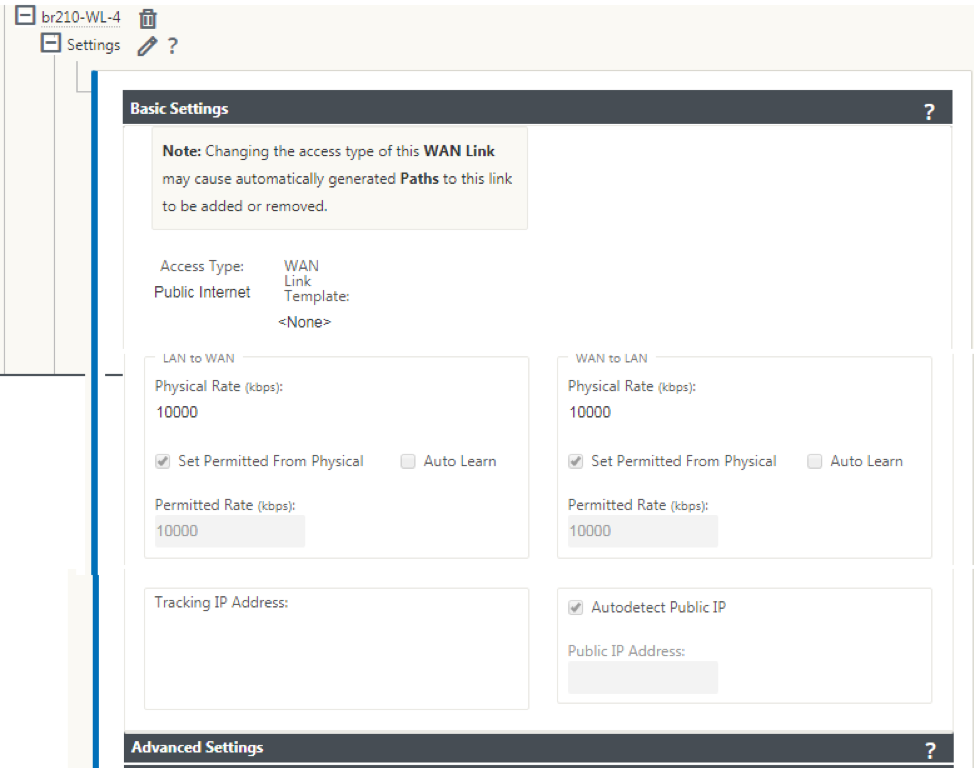The width and height of the screenshot is (974, 768).
Task: Open help next to Settings pencil
Action: 173,45
